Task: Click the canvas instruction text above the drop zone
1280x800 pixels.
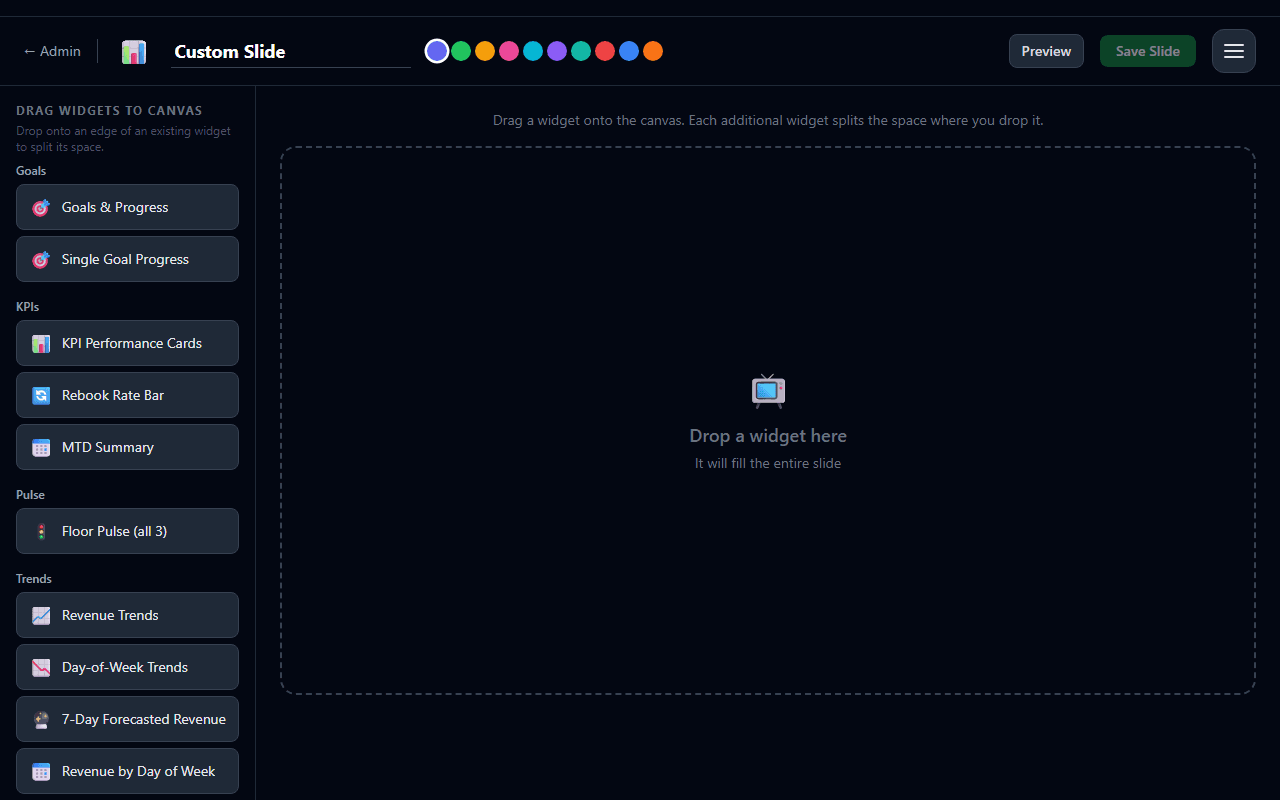Action: pyautogui.click(x=768, y=120)
